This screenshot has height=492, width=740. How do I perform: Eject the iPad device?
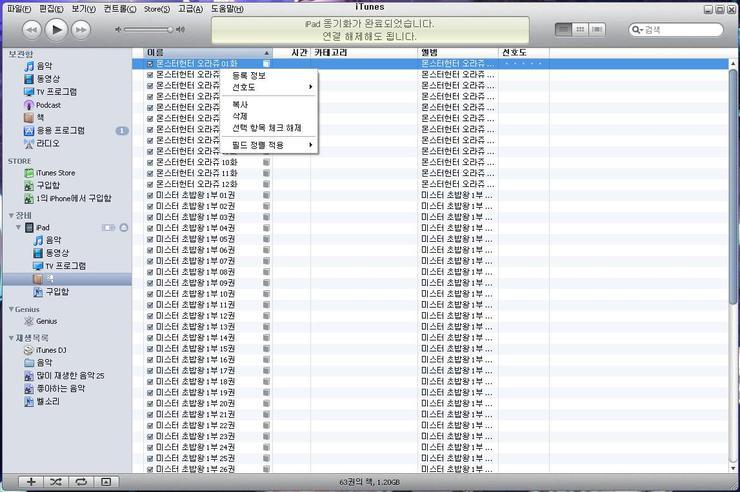click(x=124, y=228)
